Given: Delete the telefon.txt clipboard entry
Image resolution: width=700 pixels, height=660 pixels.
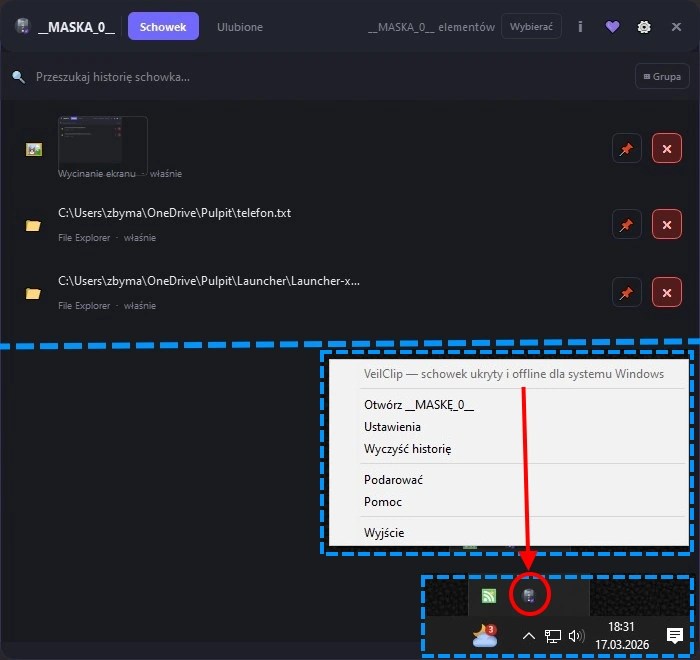Looking at the screenshot, I should tap(666, 226).
